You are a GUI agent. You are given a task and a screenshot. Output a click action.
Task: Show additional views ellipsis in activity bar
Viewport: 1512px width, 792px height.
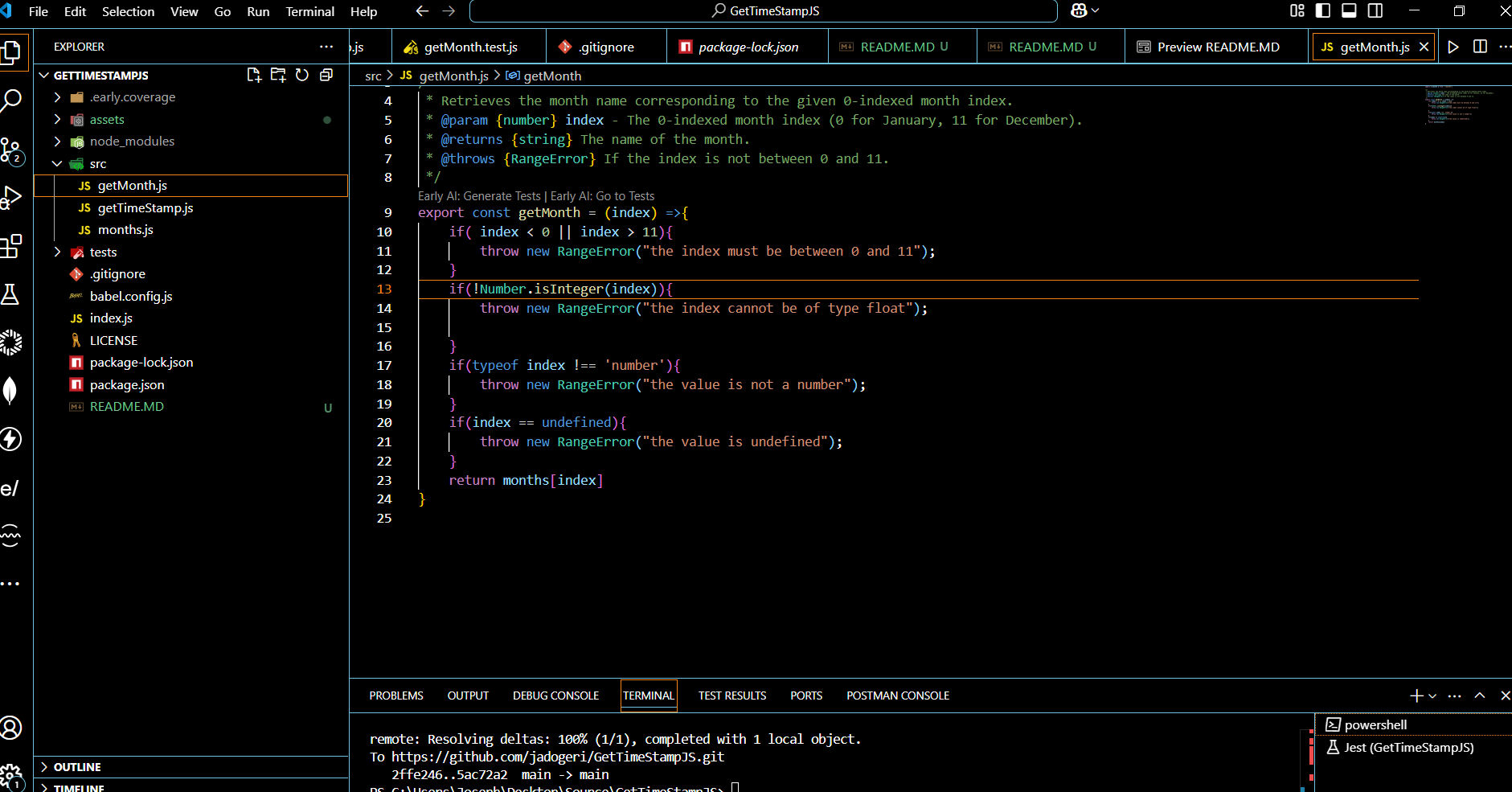coord(11,584)
